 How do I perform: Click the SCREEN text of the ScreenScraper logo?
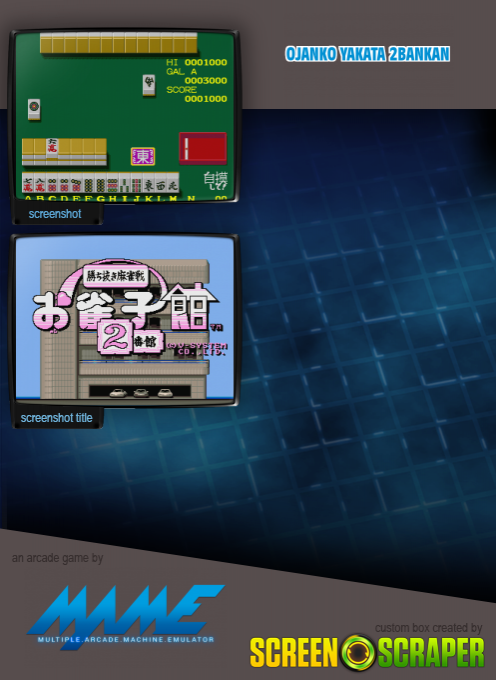294,652
